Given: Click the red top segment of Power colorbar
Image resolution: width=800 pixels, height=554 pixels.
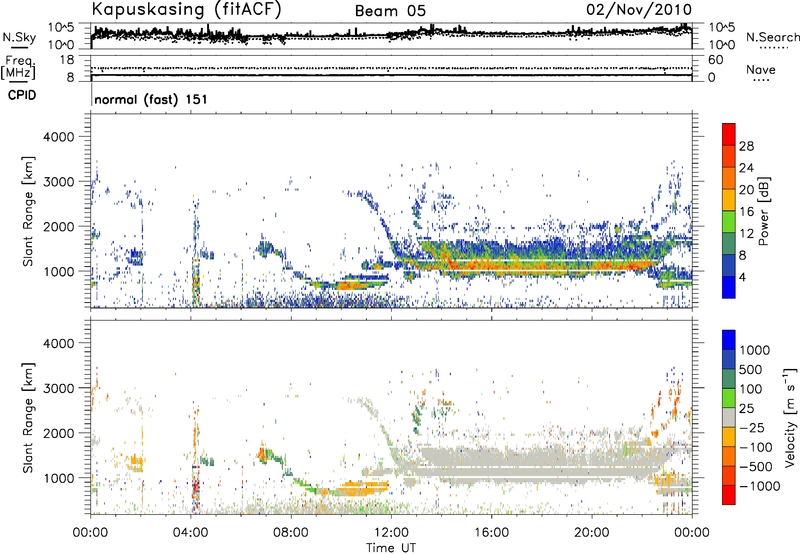Looking at the screenshot, I should tap(729, 134).
